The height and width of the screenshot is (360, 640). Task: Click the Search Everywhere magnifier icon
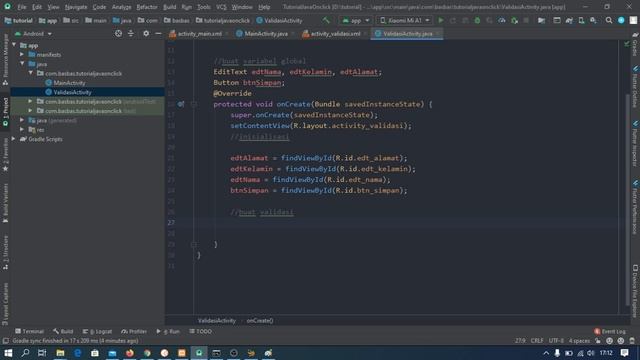(609, 20)
